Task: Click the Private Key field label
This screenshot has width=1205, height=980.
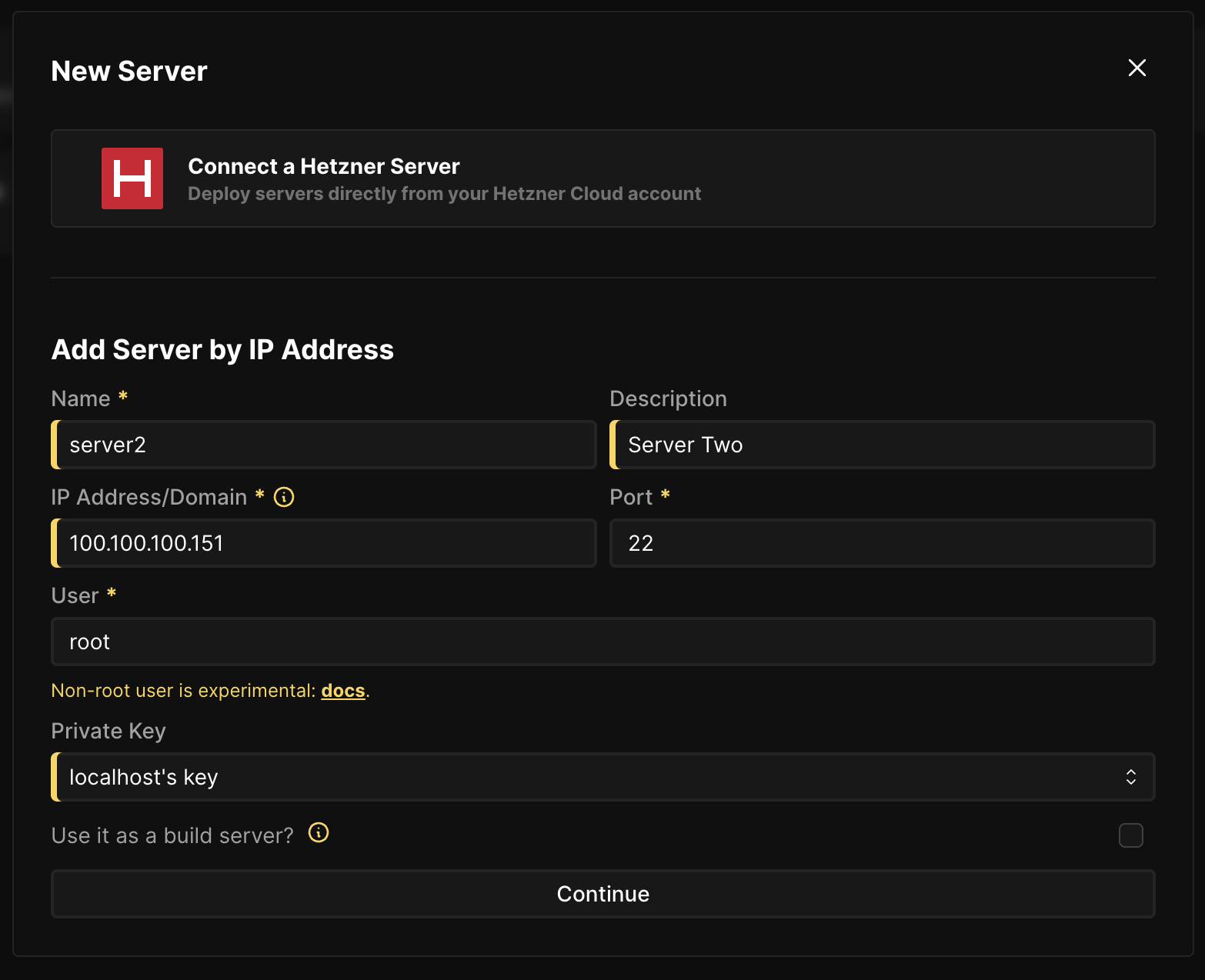Action: (x=108, y=731)
